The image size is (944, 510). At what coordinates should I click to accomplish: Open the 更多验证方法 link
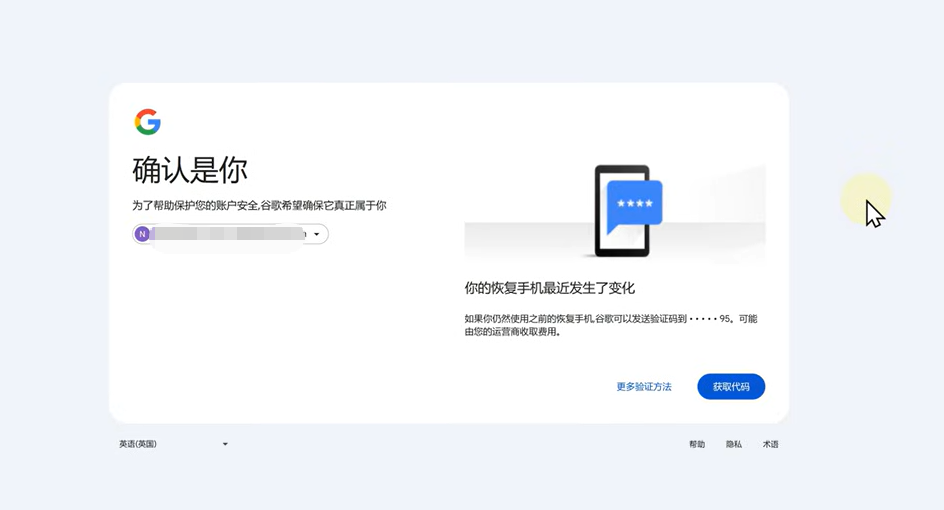pyautogui.click(x=643, y=387)
